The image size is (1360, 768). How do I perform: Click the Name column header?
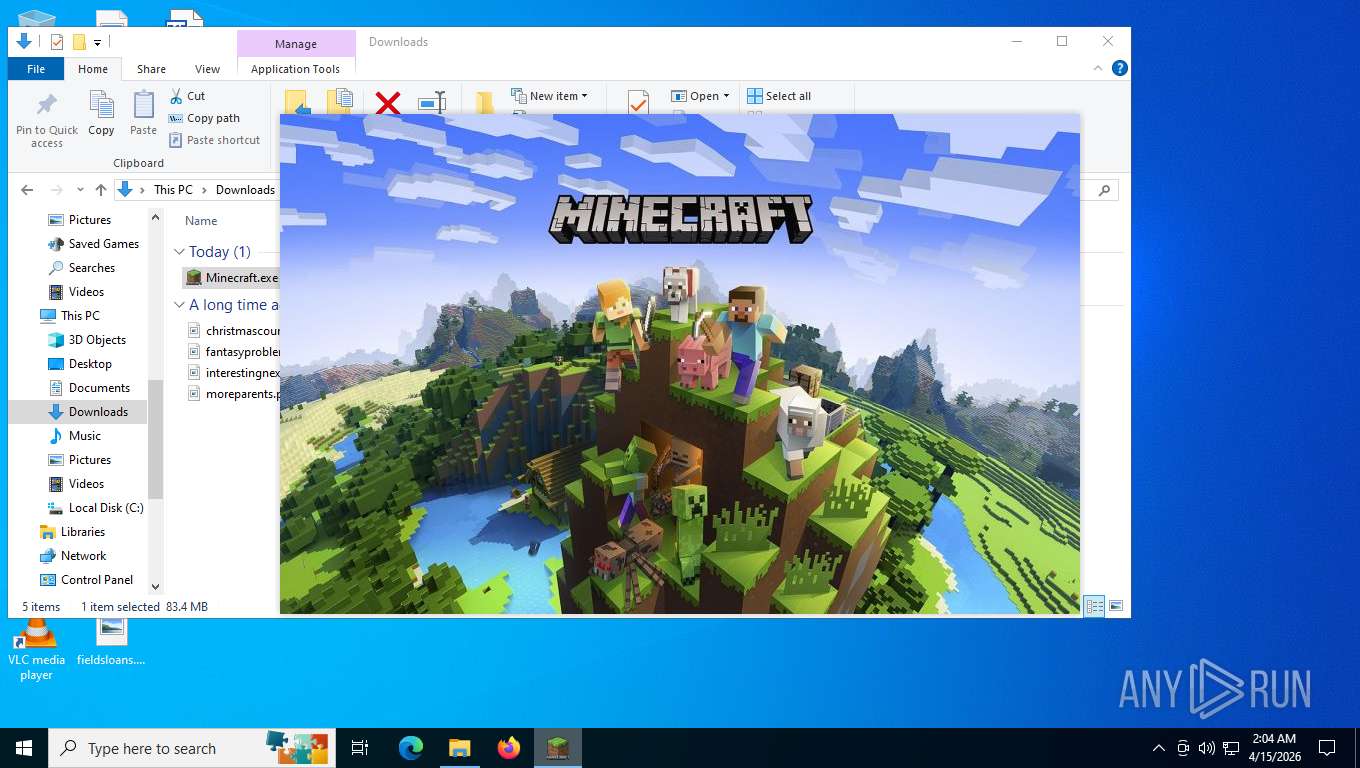[201, 221]
